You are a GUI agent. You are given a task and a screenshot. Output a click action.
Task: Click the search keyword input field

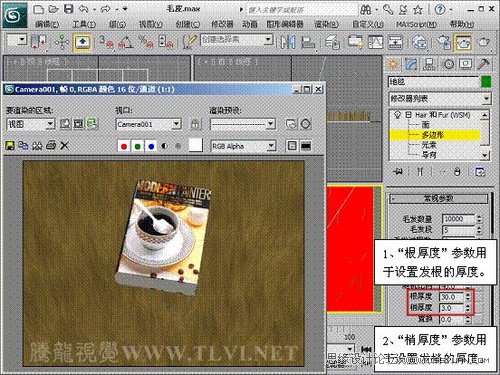click(x=302, y=10)
